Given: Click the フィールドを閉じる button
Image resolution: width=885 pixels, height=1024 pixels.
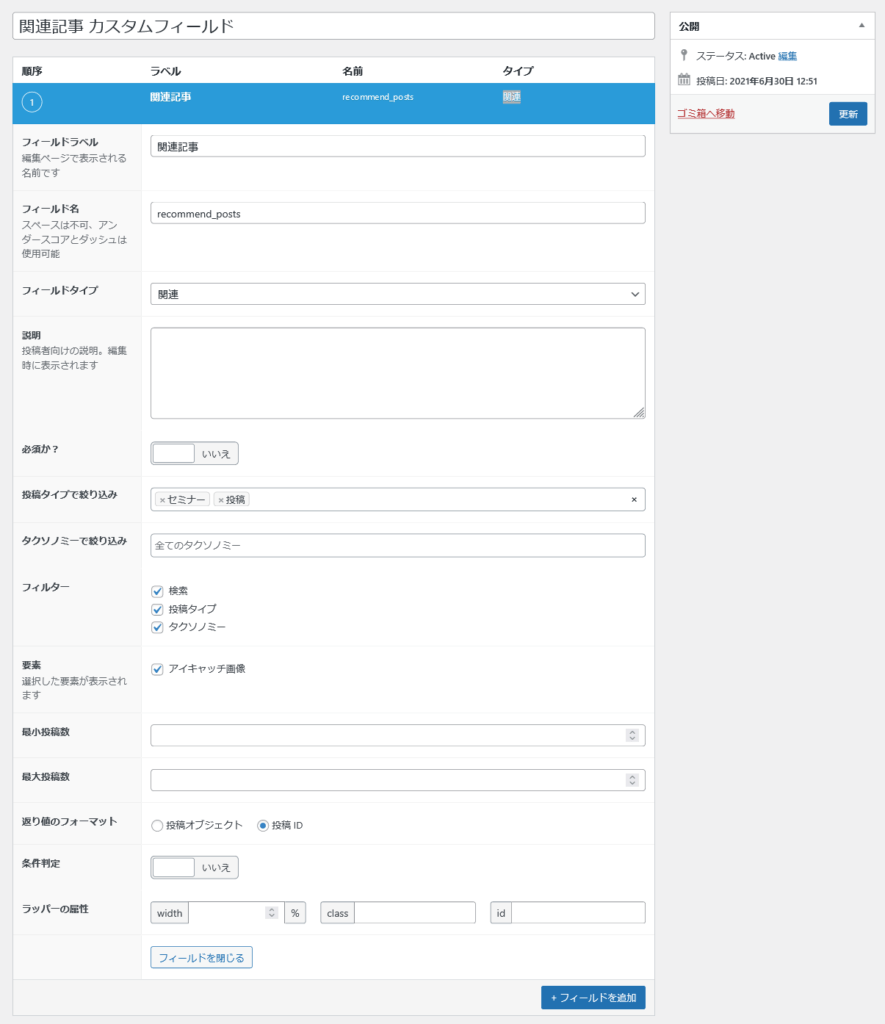Looking at the screenshot, I should coord(201,957).
